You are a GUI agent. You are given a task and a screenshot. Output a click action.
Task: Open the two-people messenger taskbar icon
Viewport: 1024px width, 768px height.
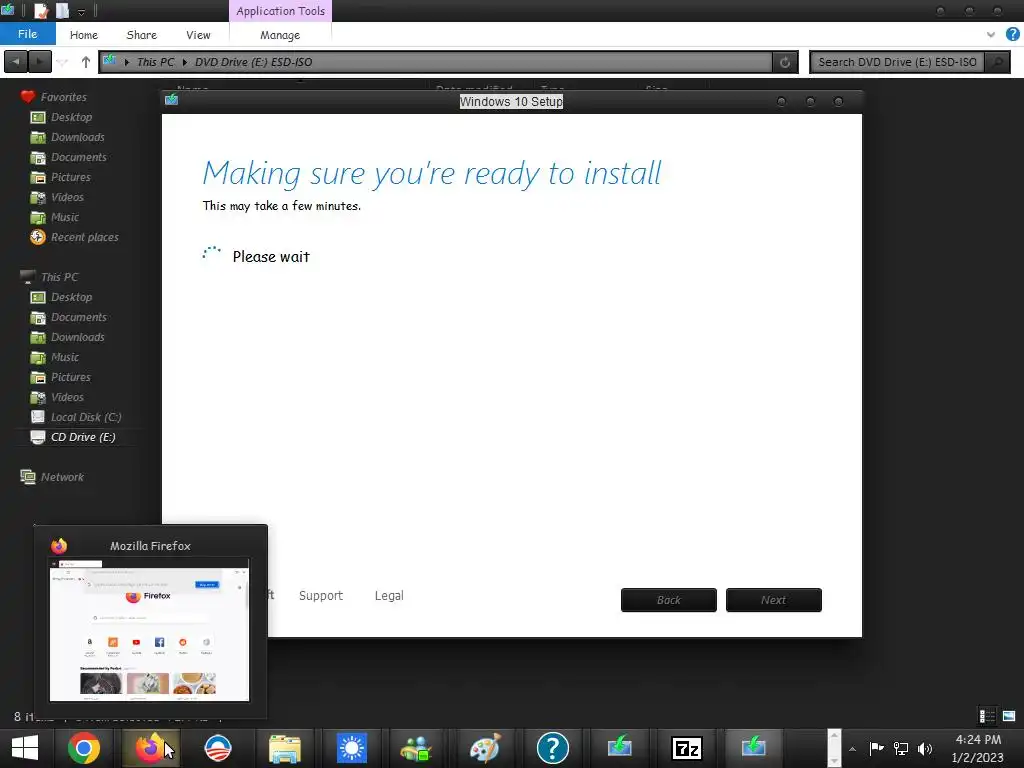418,748
